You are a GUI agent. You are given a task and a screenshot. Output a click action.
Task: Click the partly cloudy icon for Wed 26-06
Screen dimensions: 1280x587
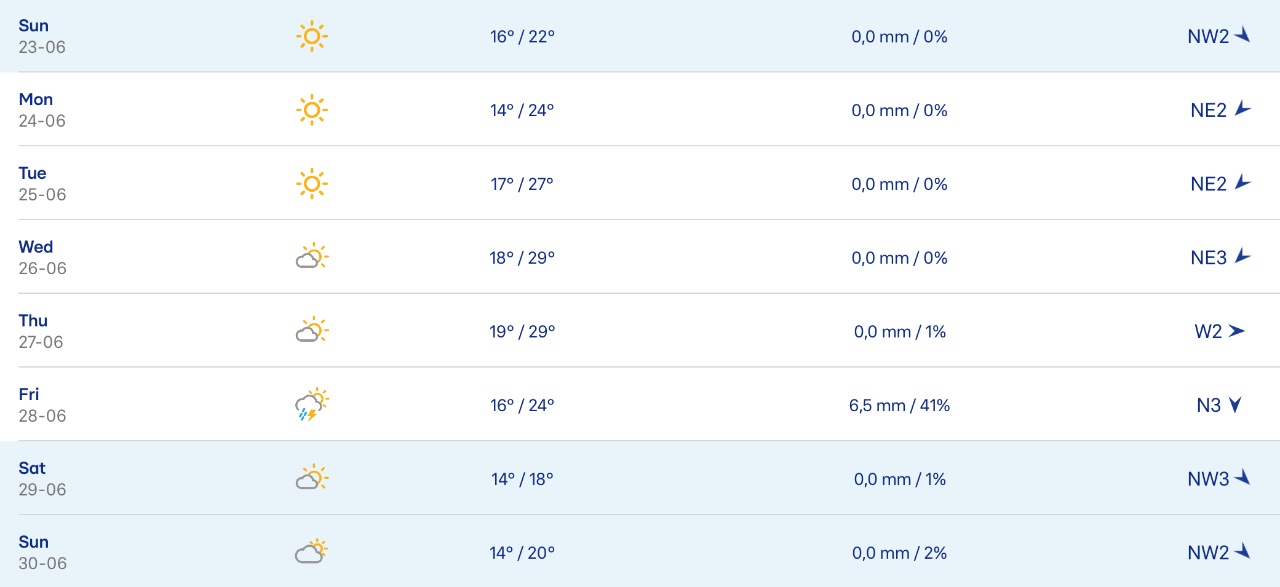tap(312, 257)
